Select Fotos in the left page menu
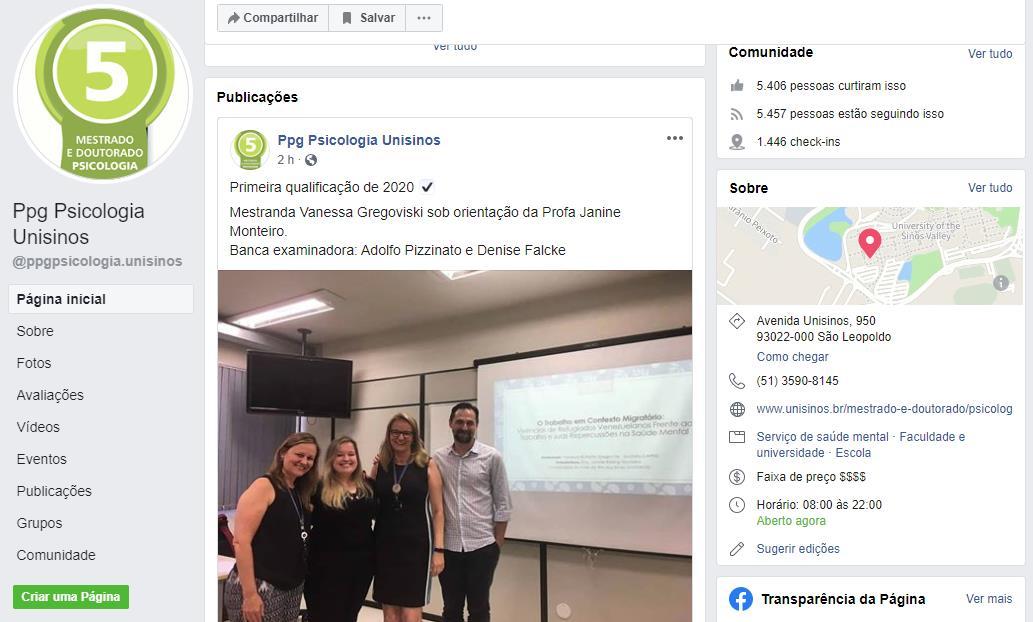The image size is (1033, 622). pos(34,363)
